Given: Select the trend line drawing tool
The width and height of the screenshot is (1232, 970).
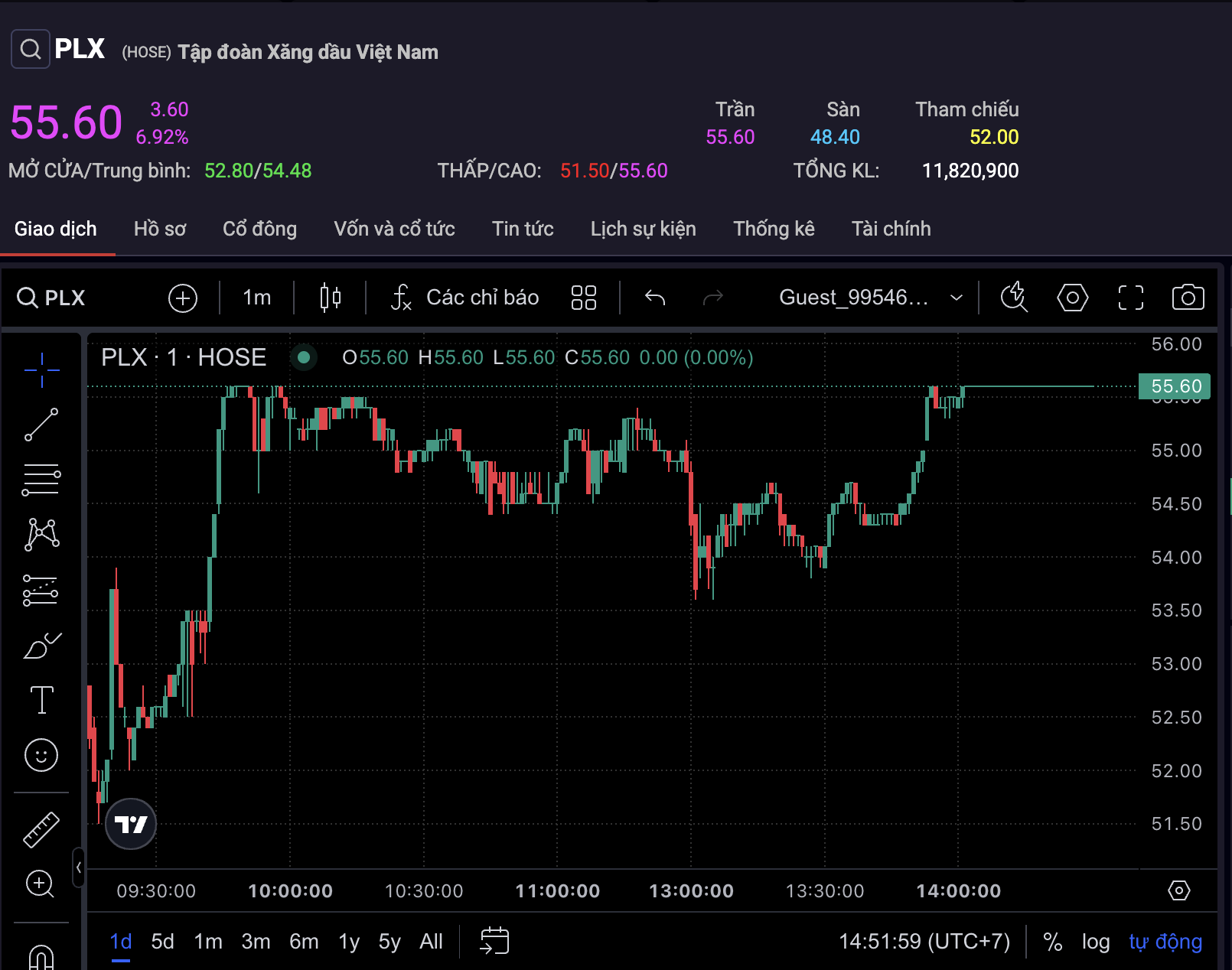Looking at the screenshot, I should (x=41, y=425).
